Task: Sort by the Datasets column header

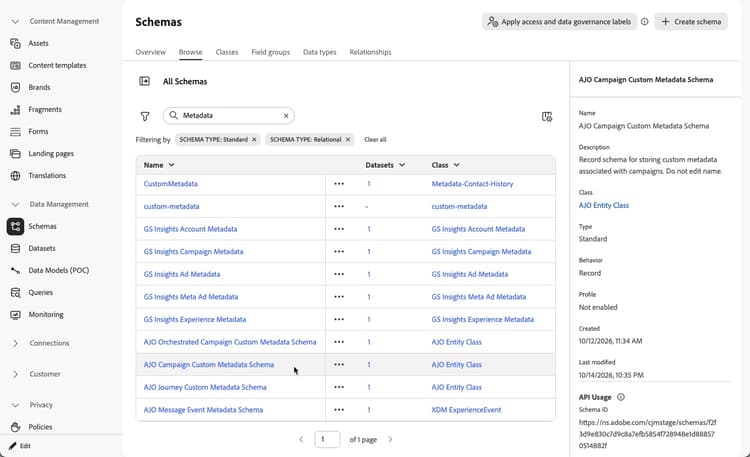Action: tap(385, 165)
